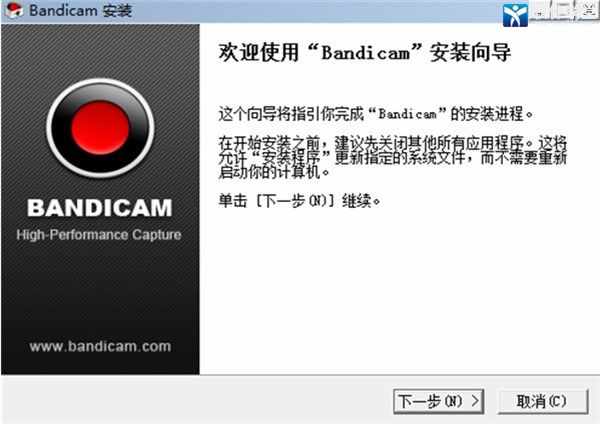Click the 单击 [下一步(N)] 继续 instruction line

(299, 200)
